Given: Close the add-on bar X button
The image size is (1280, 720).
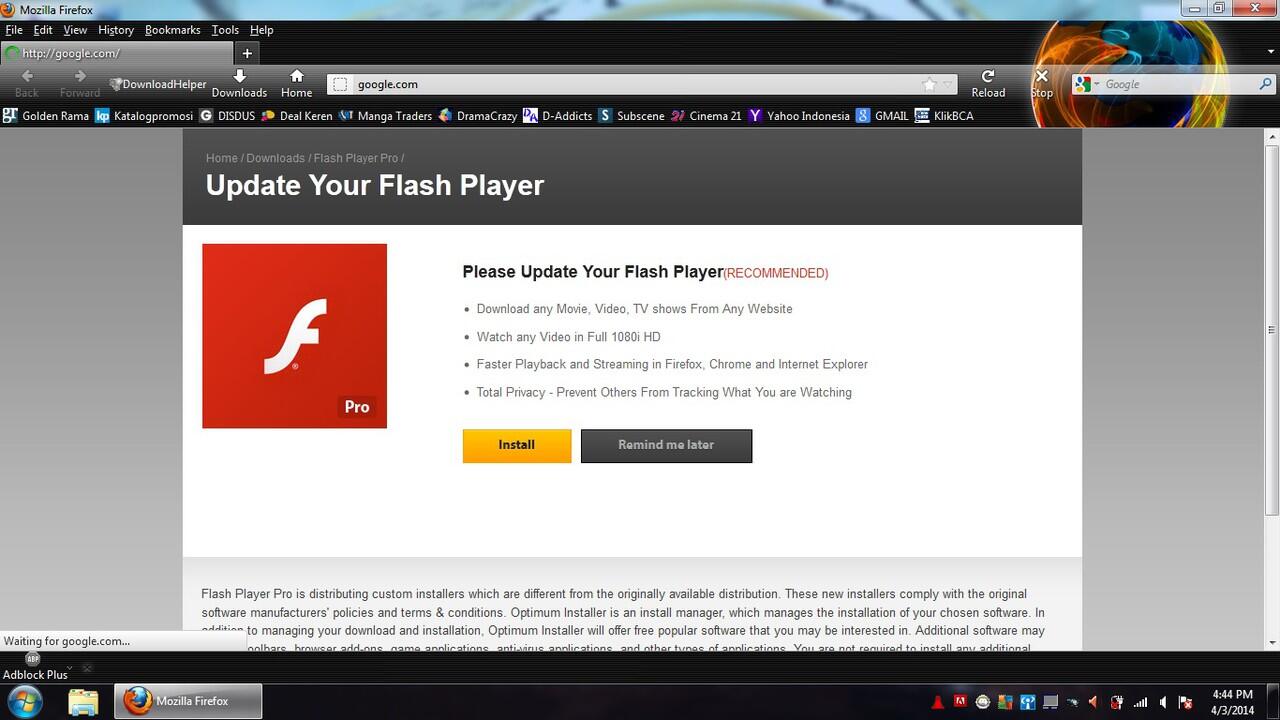Looking at the screenshot, I should tap(87, 668).
